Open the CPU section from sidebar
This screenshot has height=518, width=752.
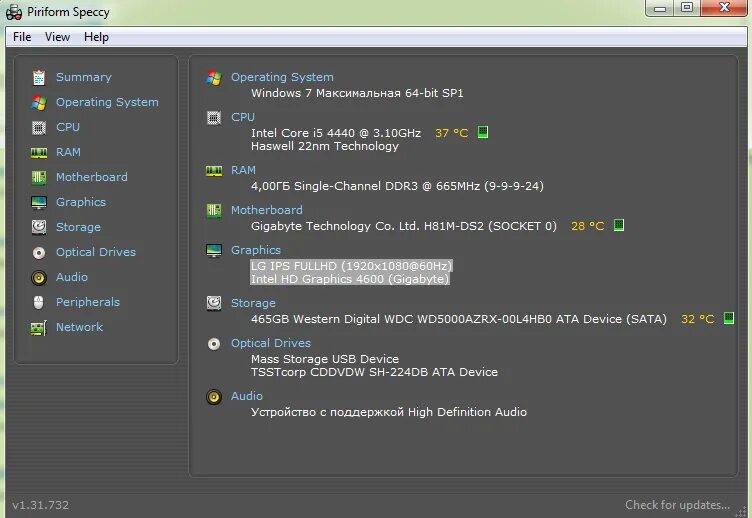[x=68, y=127]
